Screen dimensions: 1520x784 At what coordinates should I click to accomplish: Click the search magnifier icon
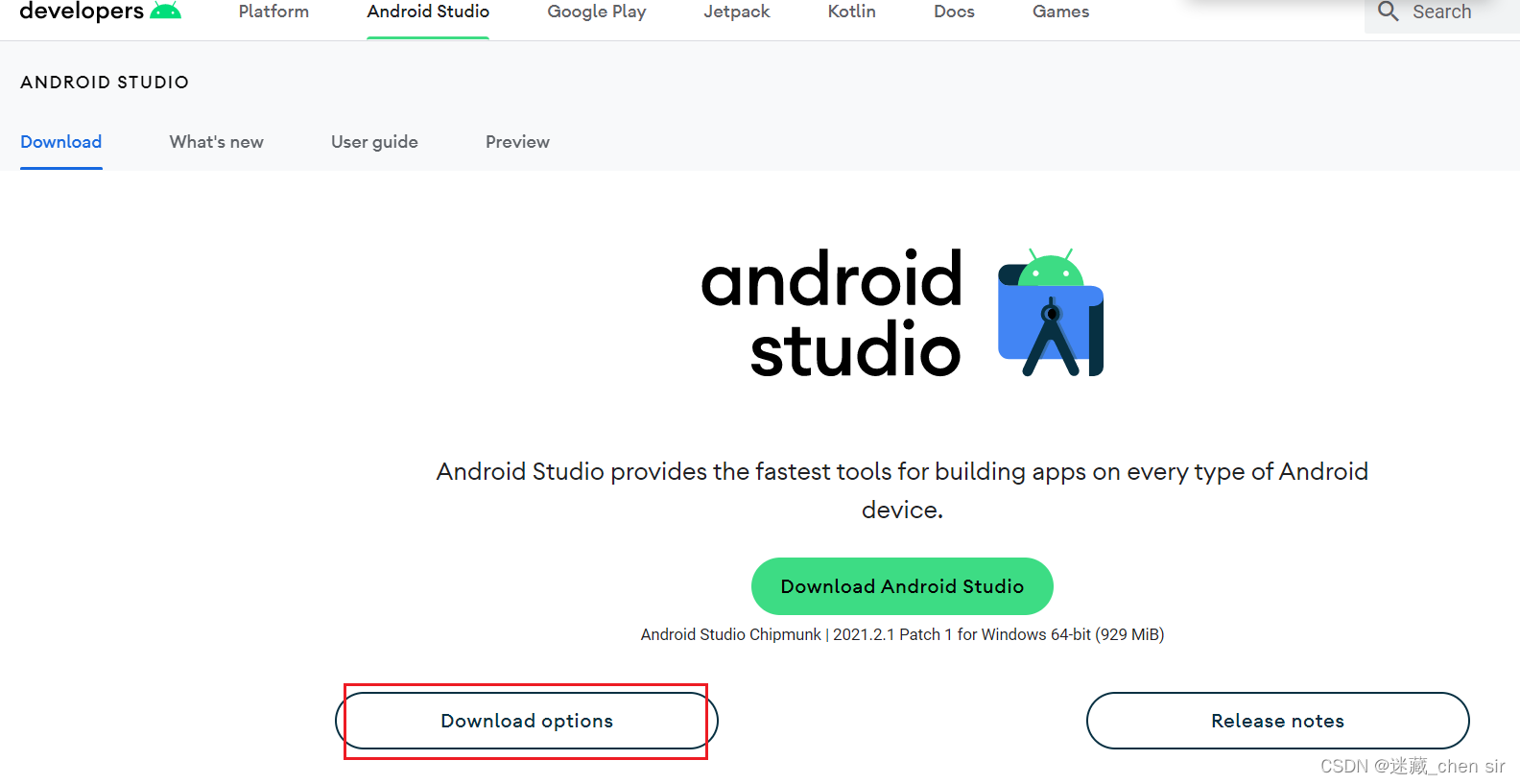tap(1388, 12)
